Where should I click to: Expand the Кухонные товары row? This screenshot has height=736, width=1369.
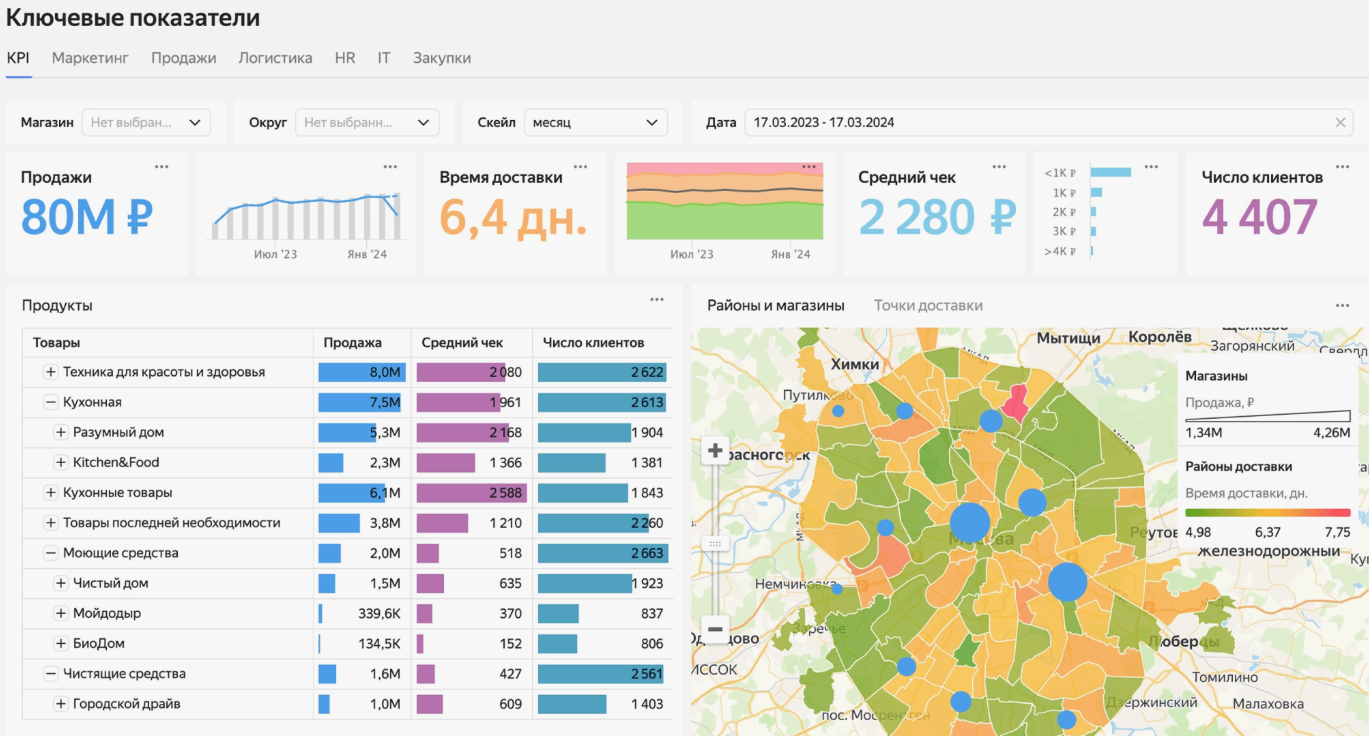coord(50,493)
